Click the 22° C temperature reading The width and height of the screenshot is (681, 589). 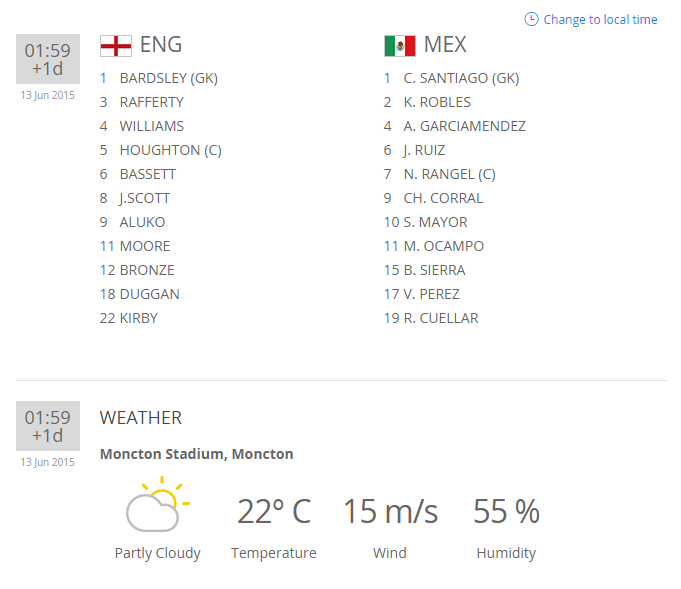click(x=273, y=512)
